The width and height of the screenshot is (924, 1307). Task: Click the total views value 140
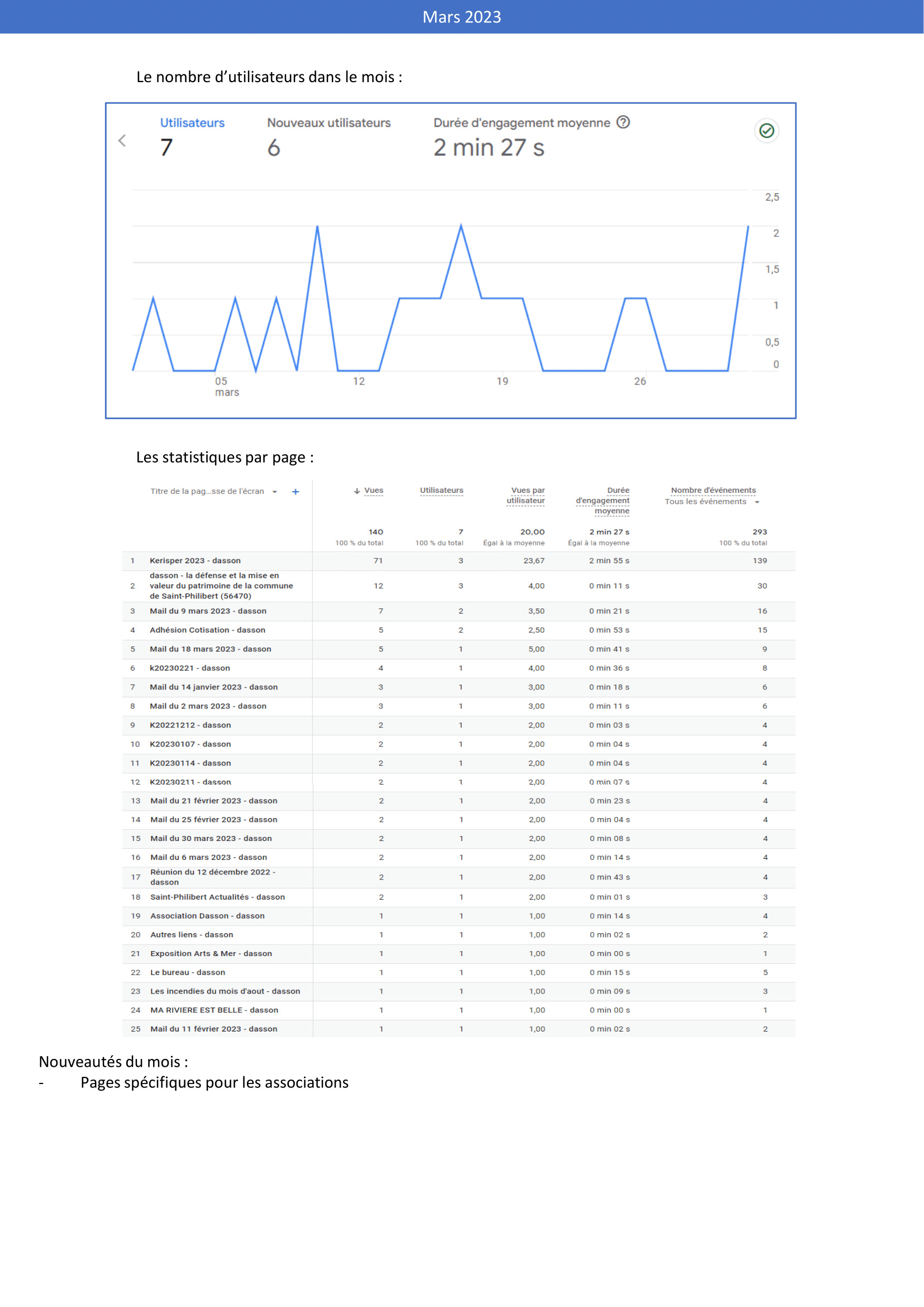pyautogui.click(x=376, y=533)
